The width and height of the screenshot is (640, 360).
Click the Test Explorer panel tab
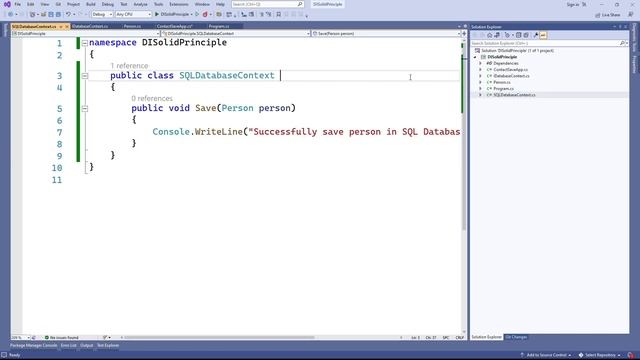pos(108,346)
